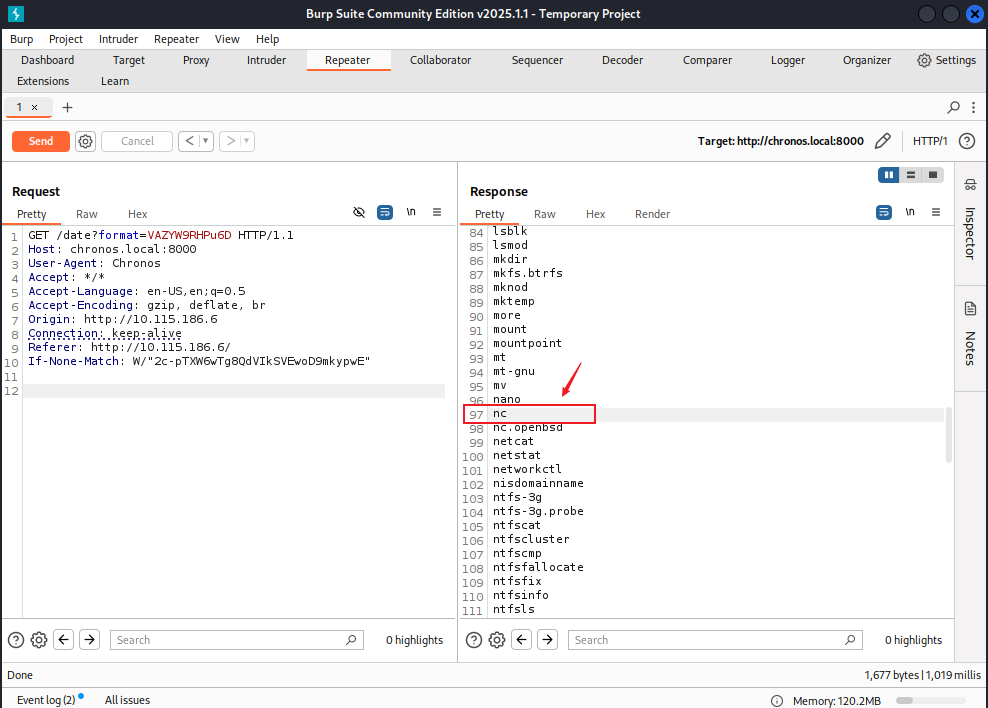
Task: Close Repeater tab 1
Action: (x=35, y=107)
